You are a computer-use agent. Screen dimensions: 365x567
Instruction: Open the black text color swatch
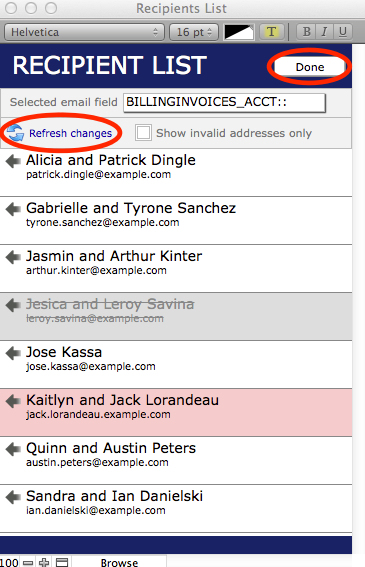coord(239,32)
